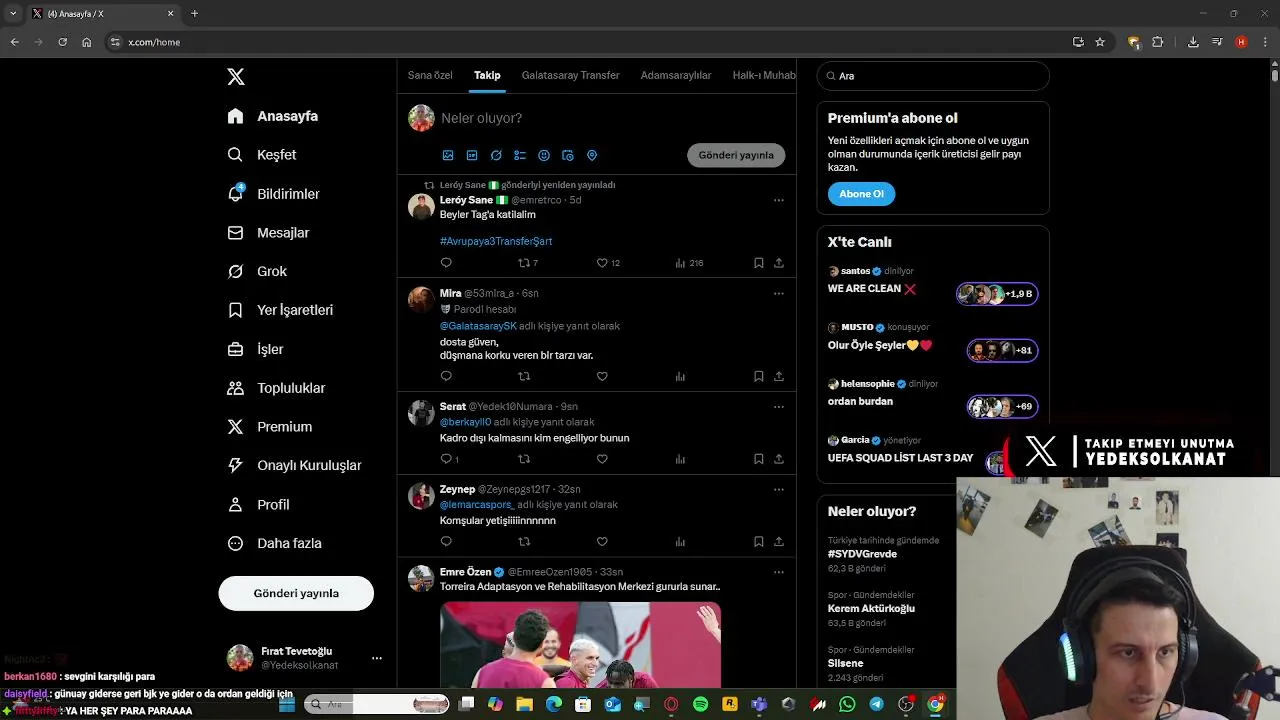Image resolution: width=1280 pixels, height=720 pixels.
Task: Reload page in browser toolbar
Action: click(x=62, y=42)
